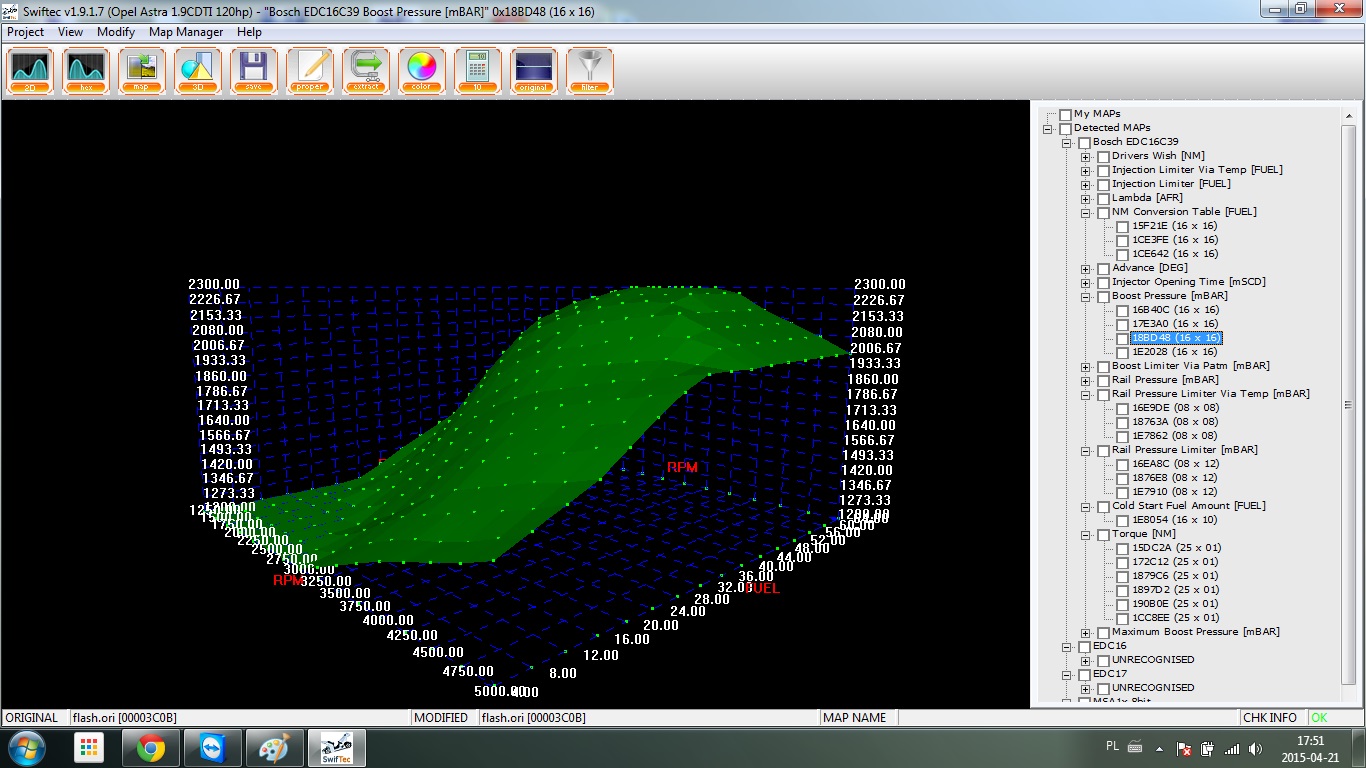The height and width of the screenshot is (768, 1366).
Task: Collapse the Boost Pressure [mBAR] node
Action: tap(1085, 297)
